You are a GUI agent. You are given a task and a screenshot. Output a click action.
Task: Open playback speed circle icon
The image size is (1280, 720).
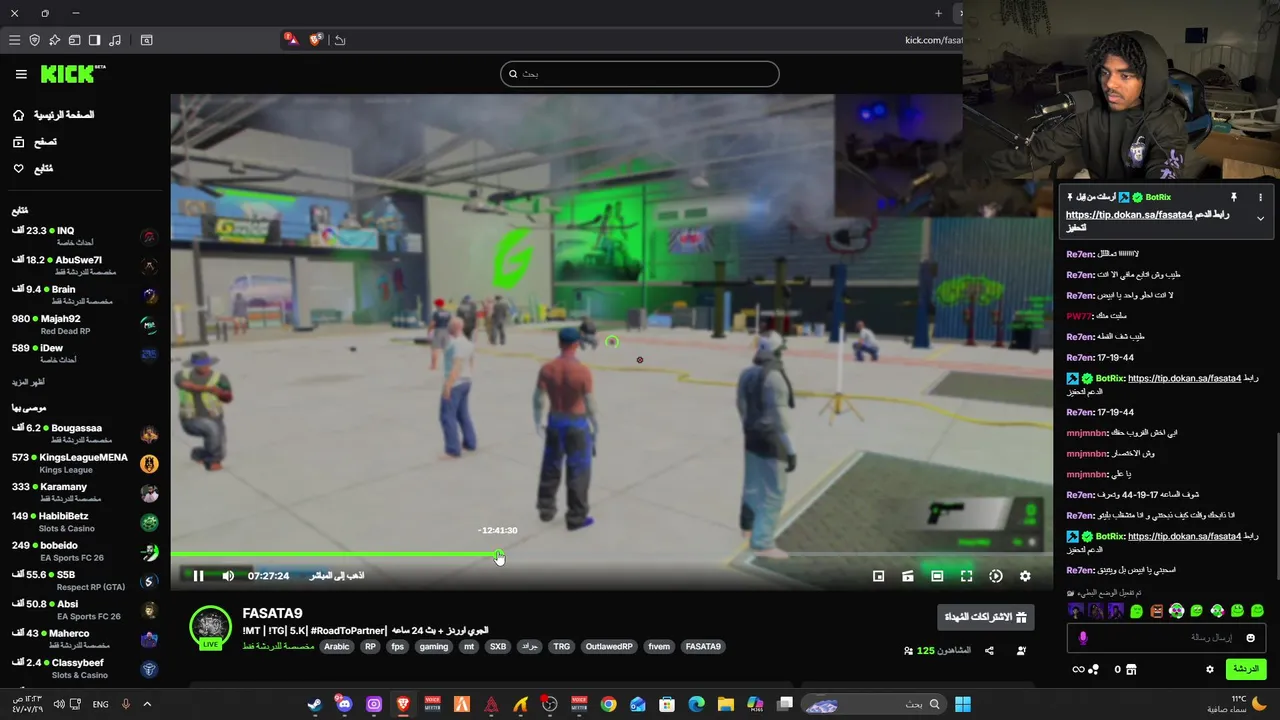(x=996, y=576)
